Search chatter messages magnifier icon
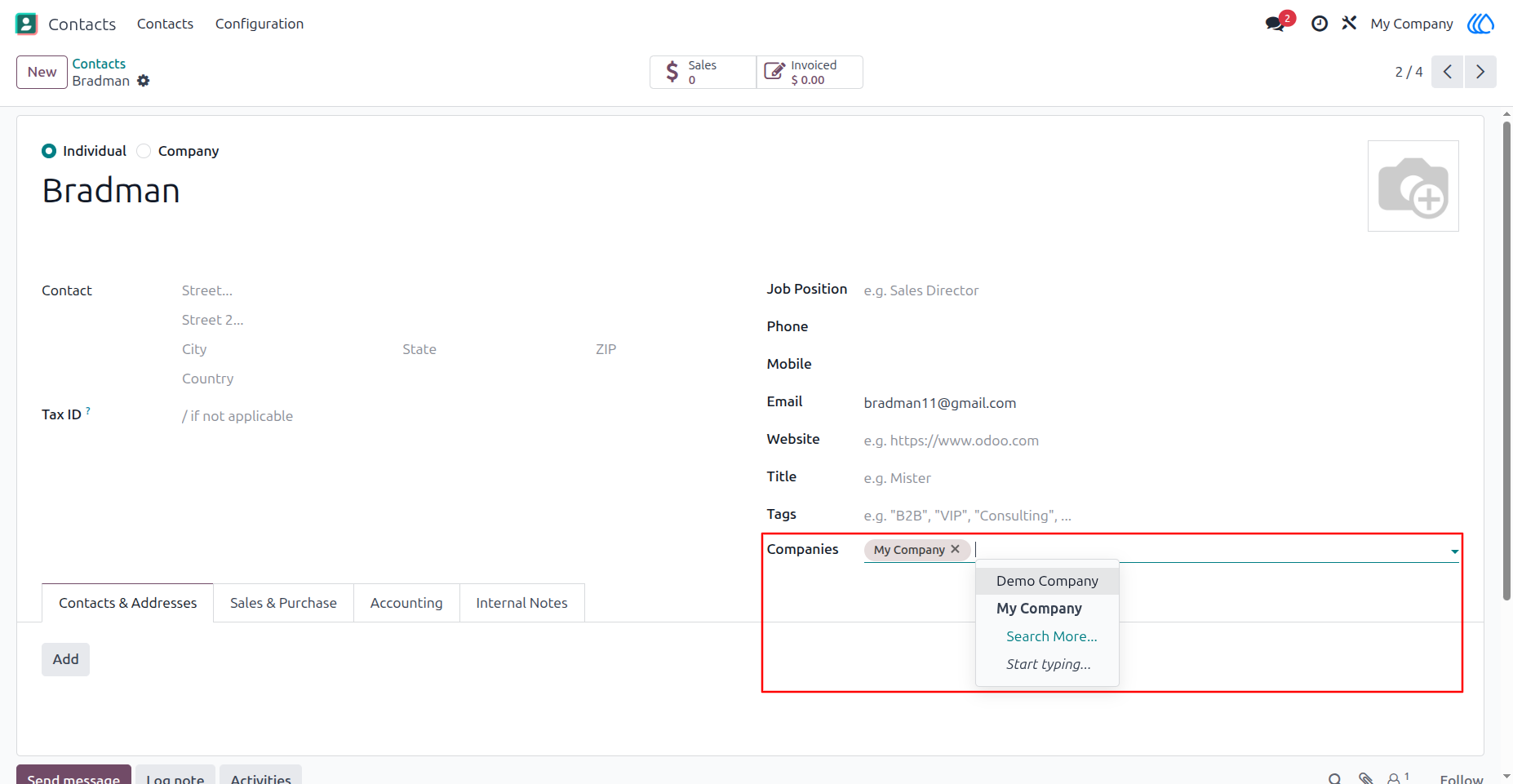The height and width of the screenshot is (784, 1513). pos(1334,778)
